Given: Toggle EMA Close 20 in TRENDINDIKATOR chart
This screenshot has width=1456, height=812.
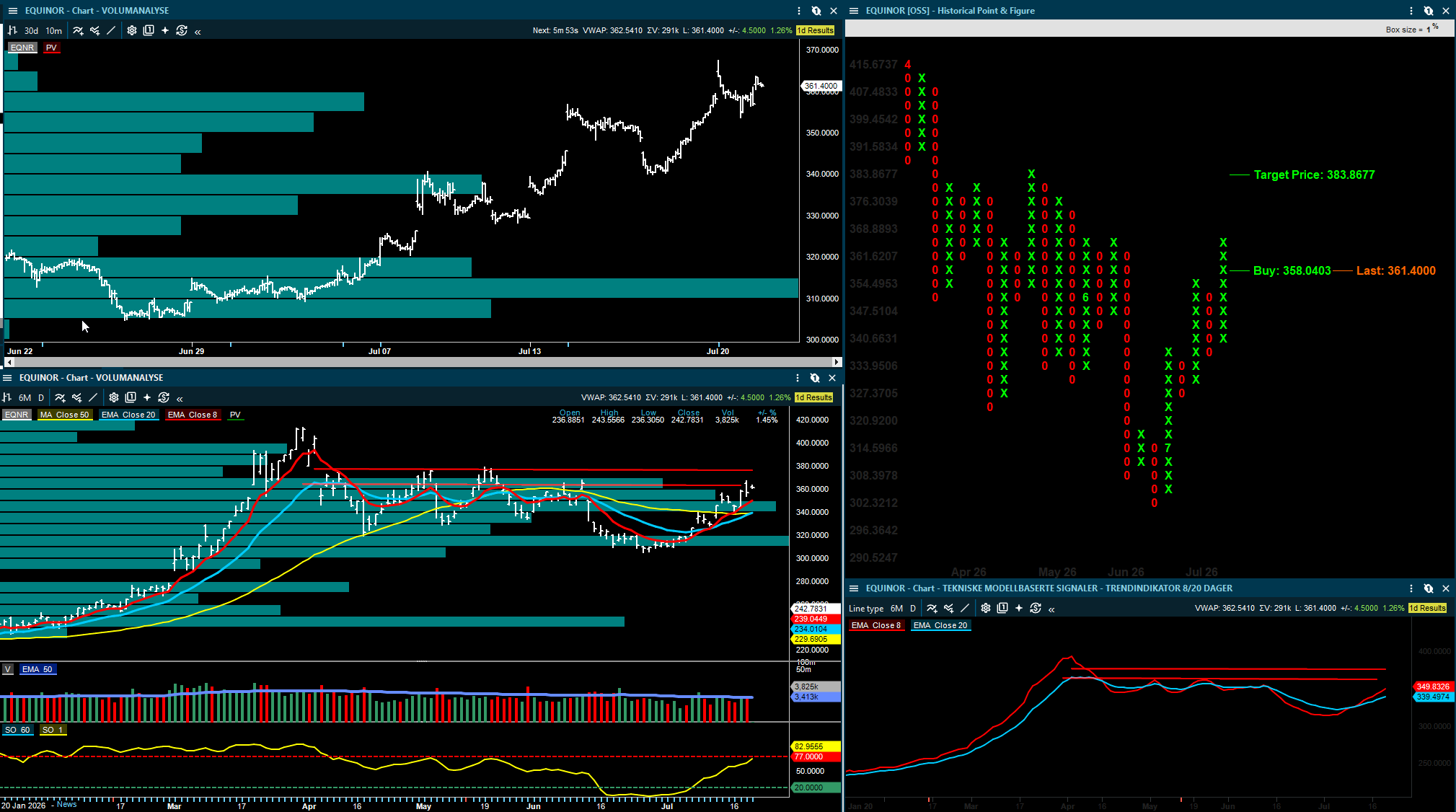Looking at the screenshot, I should 940,625.
